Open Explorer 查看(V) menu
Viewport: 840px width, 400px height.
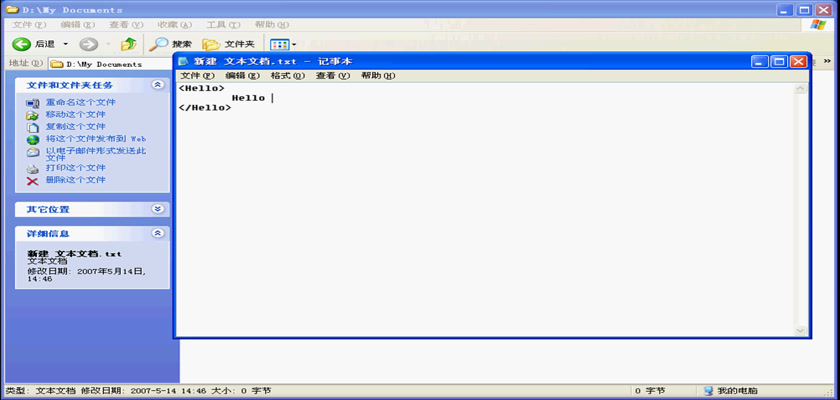[126, 25]
